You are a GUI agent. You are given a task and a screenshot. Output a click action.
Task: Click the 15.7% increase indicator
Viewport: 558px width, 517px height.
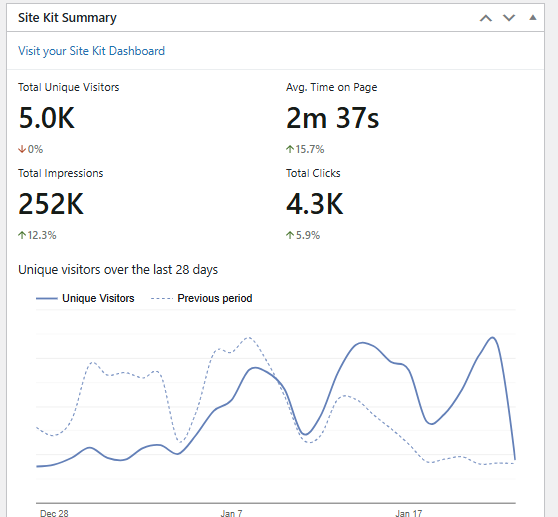[x=305, y=149]
